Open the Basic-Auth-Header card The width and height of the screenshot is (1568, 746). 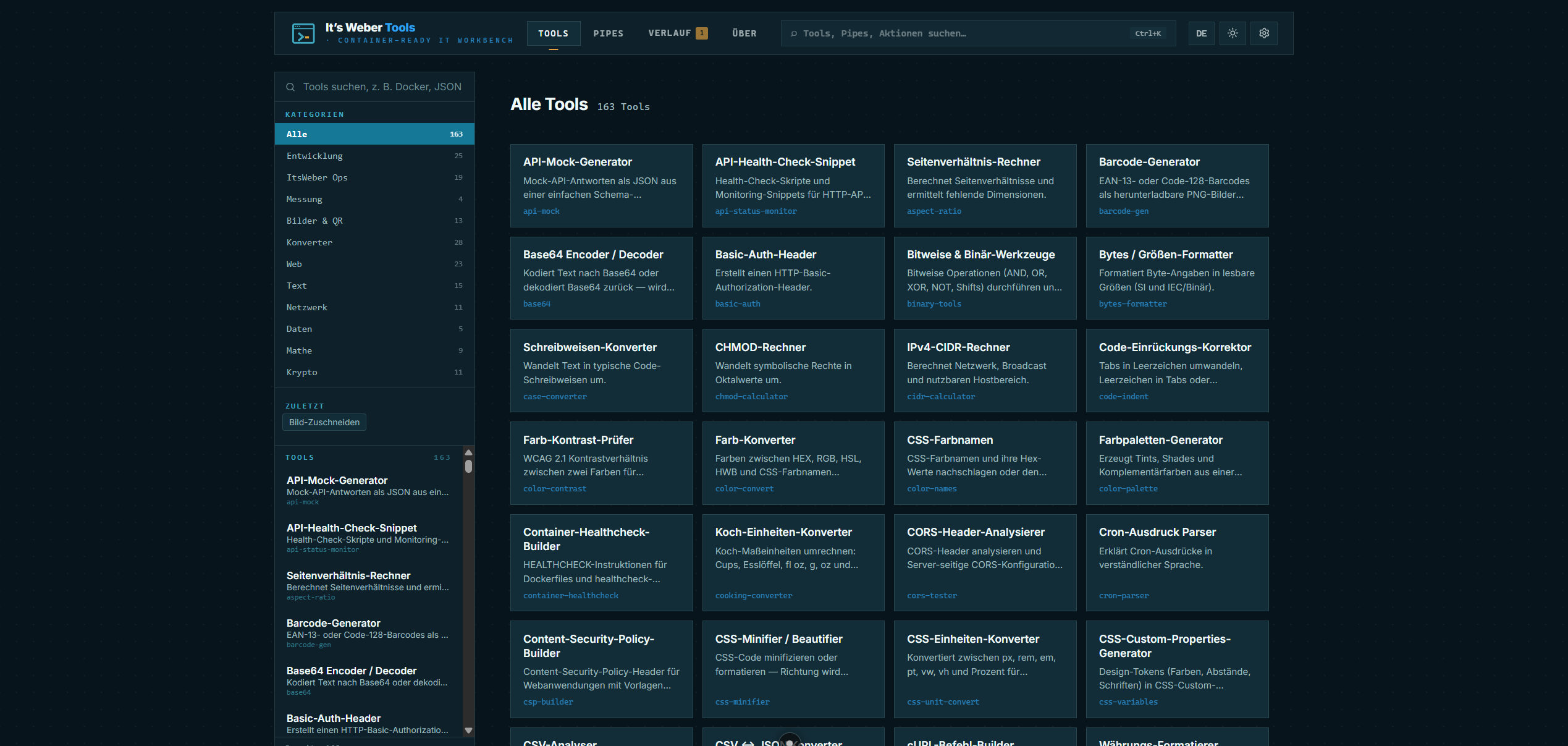tap(793, 278)
